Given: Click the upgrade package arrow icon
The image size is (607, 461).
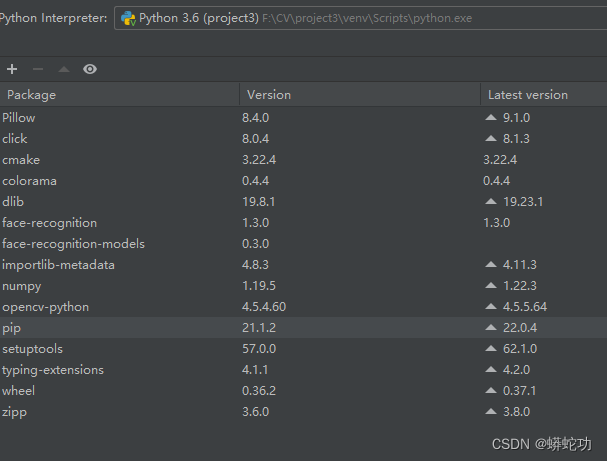Looking at the screenshot, I should click(64, 69).
